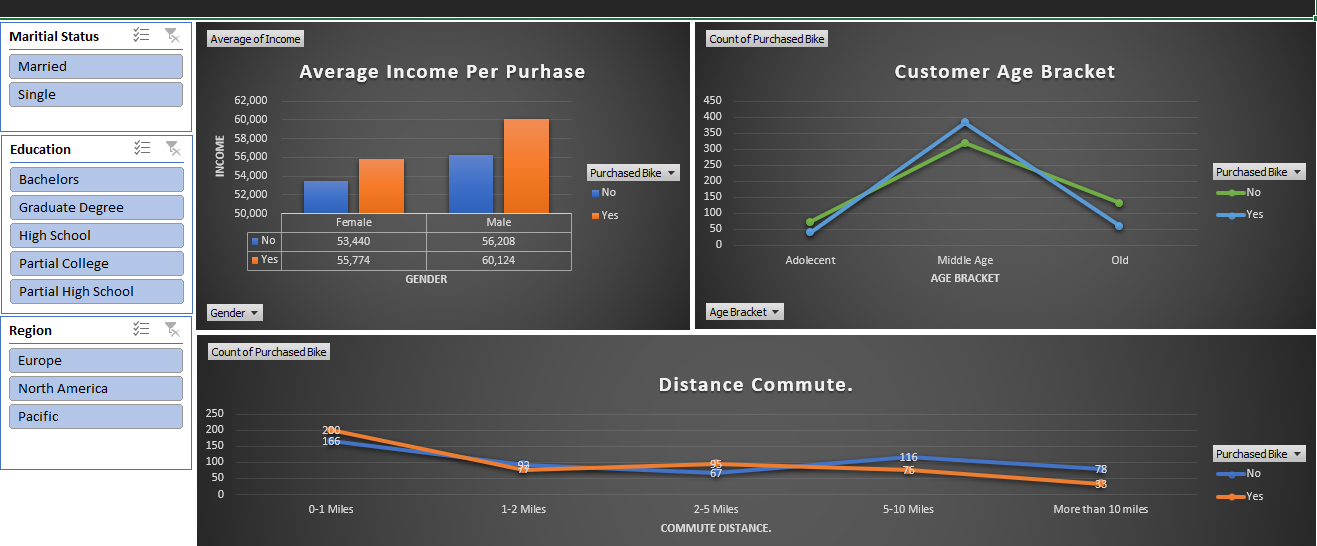Select the Distance Commute chart title

755,385
